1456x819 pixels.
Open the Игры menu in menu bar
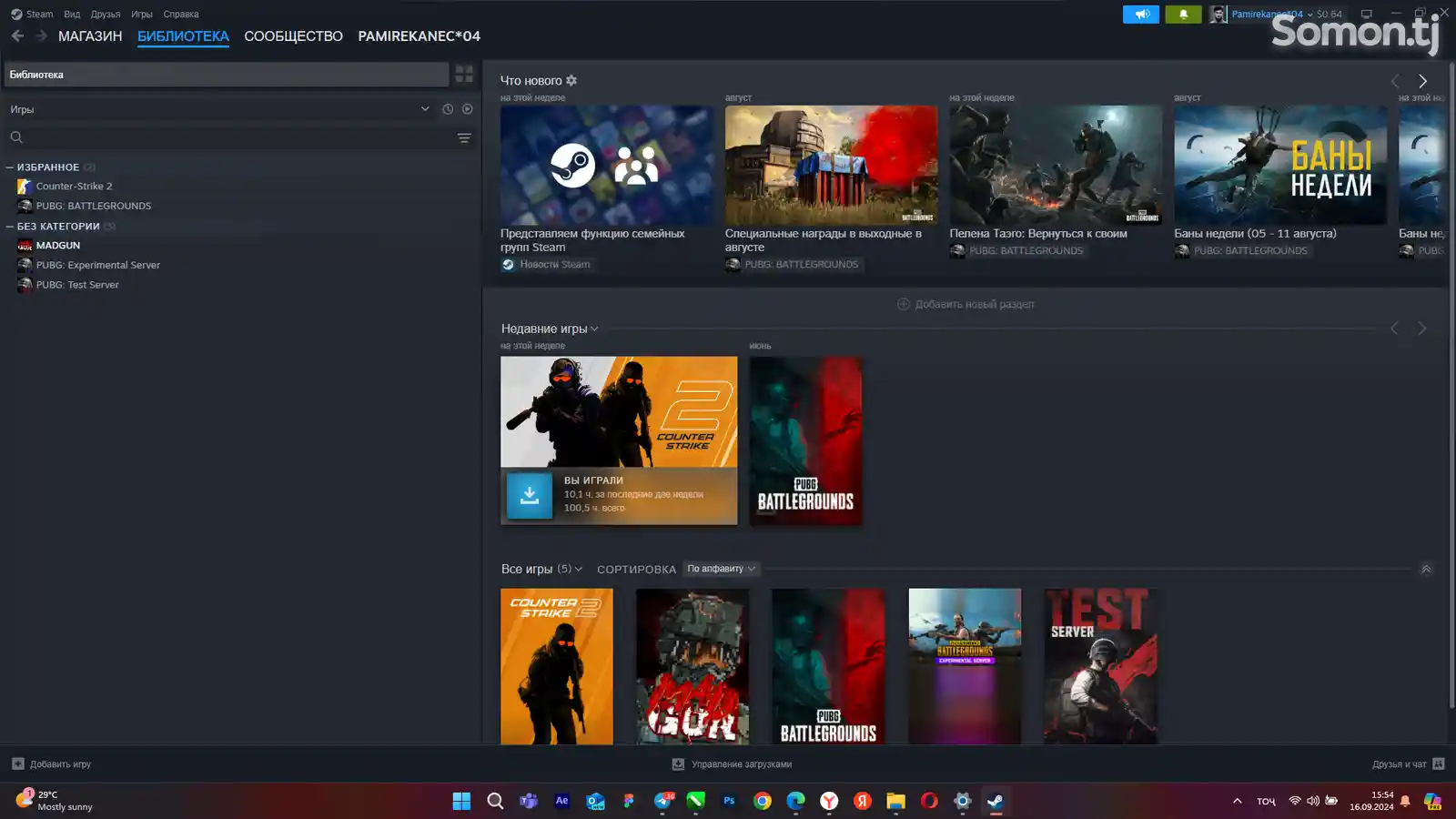pyautogui.click(x=142, y=14)
